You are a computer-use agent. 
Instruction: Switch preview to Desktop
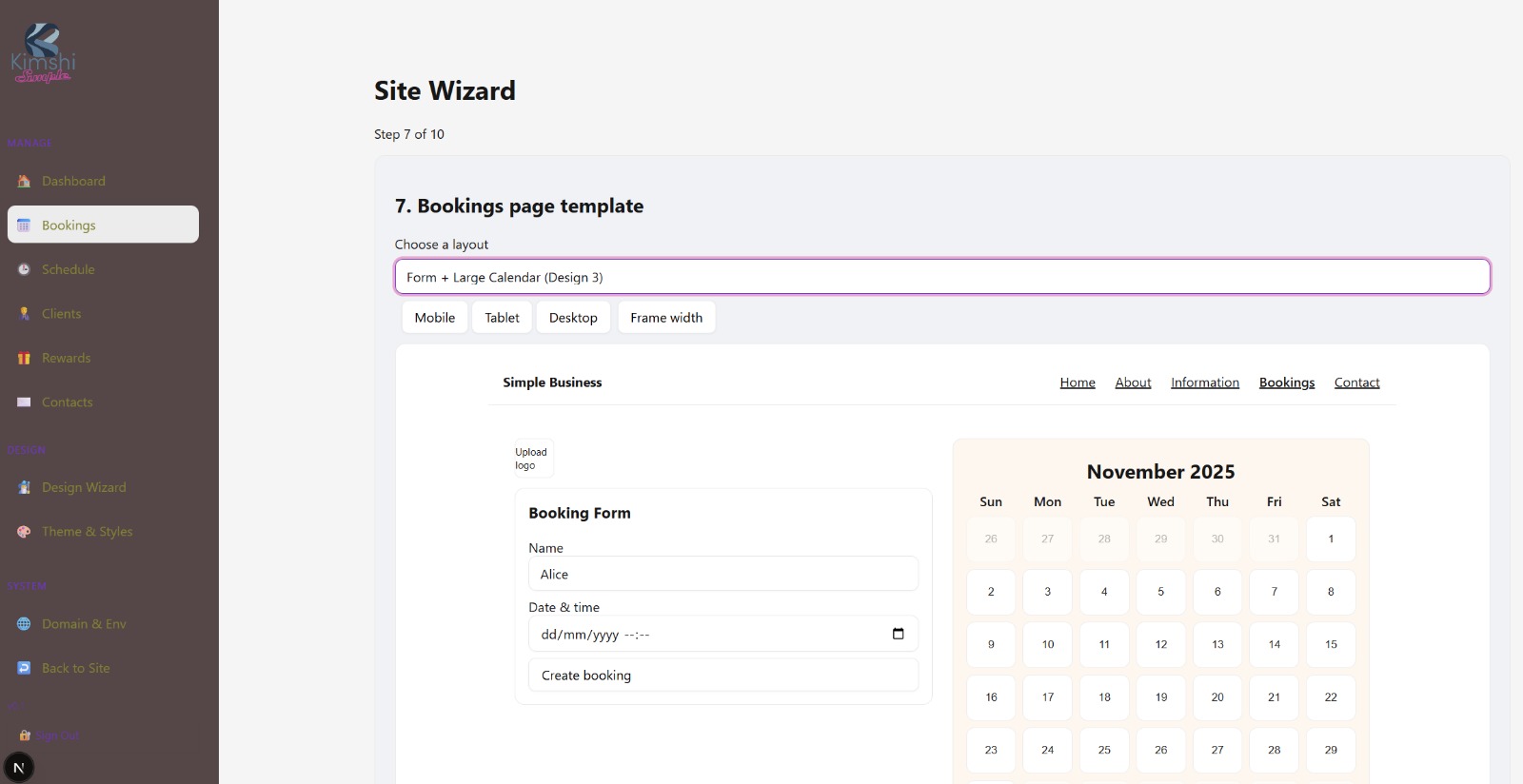coord(573,318)
